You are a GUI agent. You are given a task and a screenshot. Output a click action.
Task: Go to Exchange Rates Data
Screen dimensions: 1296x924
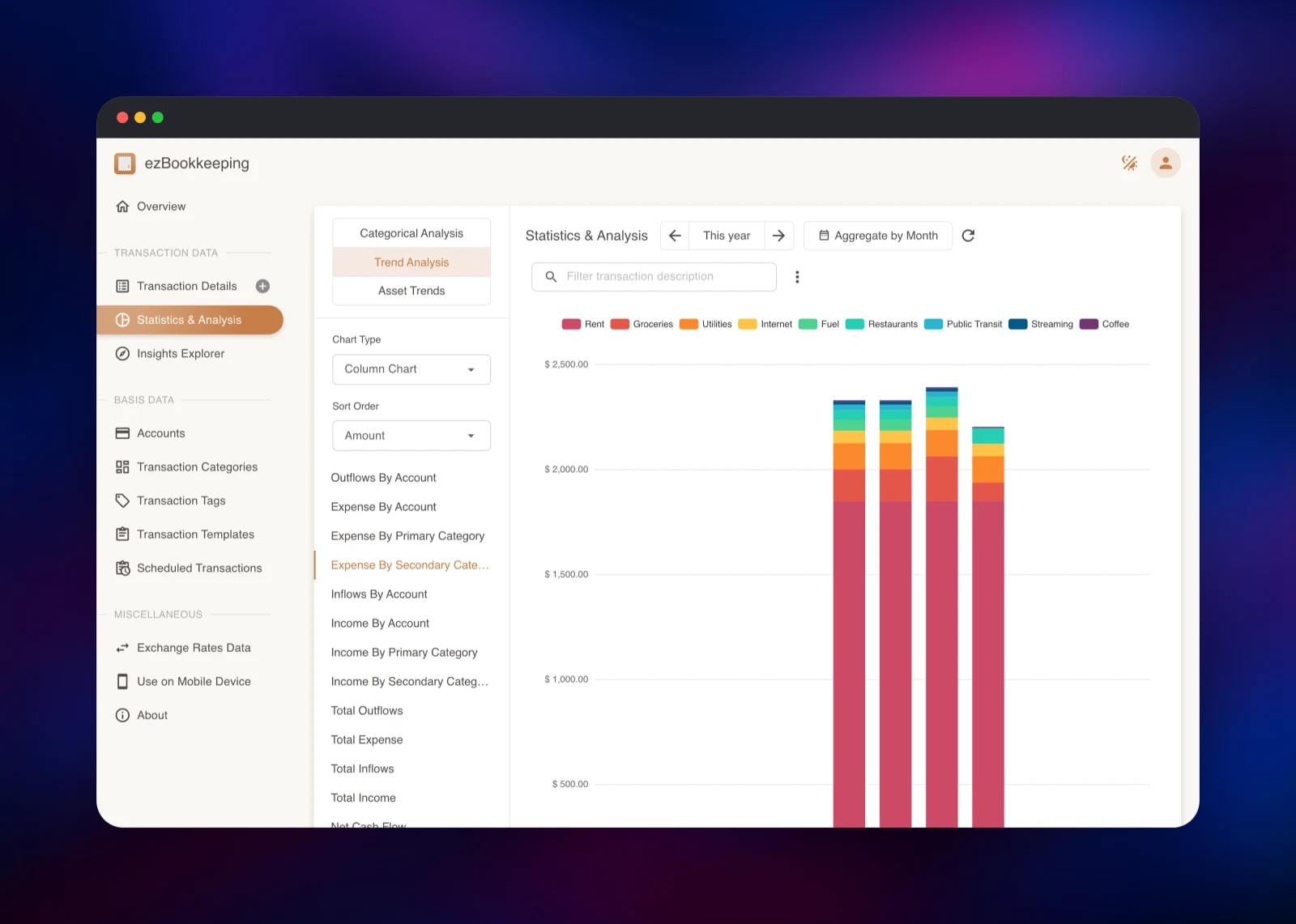tap(190, 648)
